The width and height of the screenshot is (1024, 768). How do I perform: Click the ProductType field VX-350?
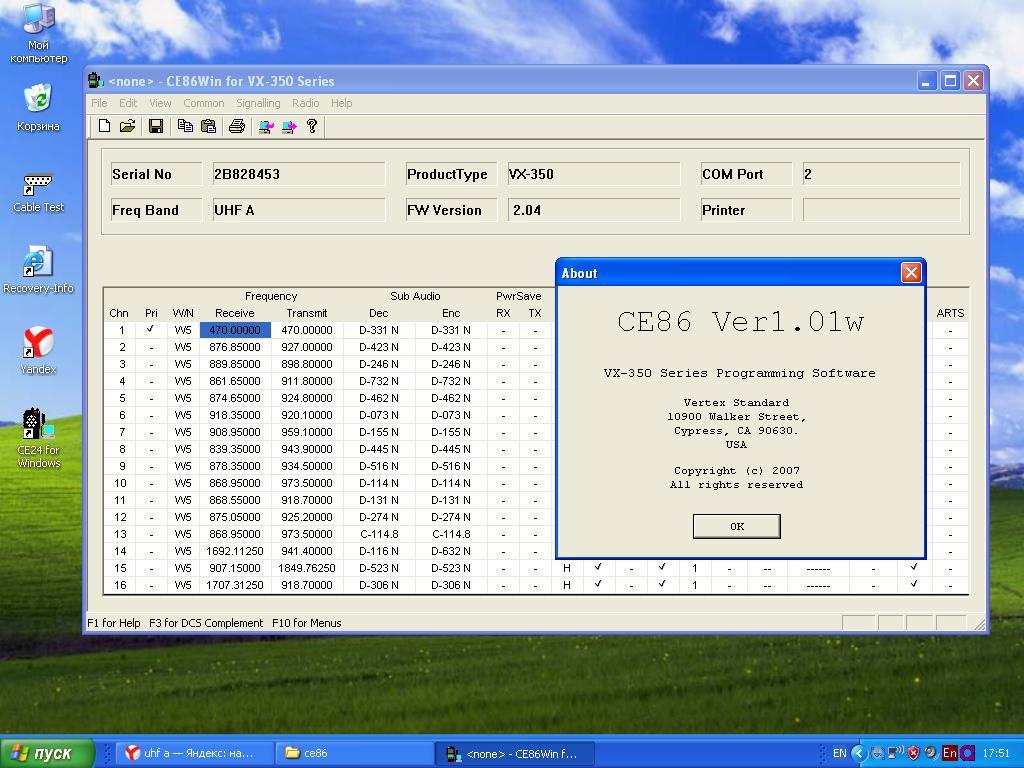594,174
